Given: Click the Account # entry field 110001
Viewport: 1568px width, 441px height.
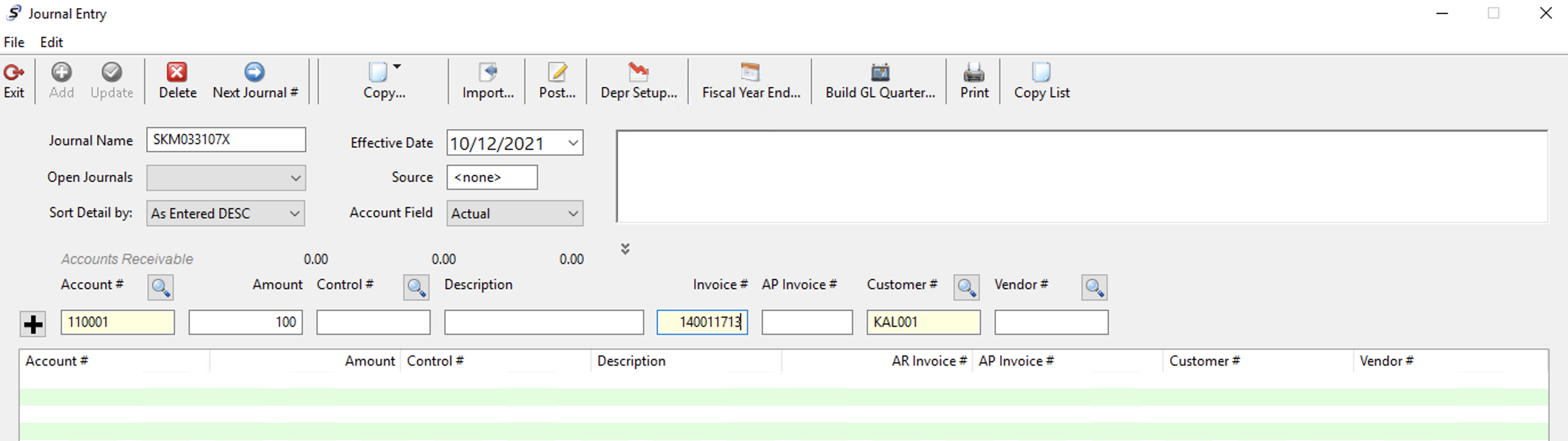Looking at the screenshot, I should tap(118, 322).
